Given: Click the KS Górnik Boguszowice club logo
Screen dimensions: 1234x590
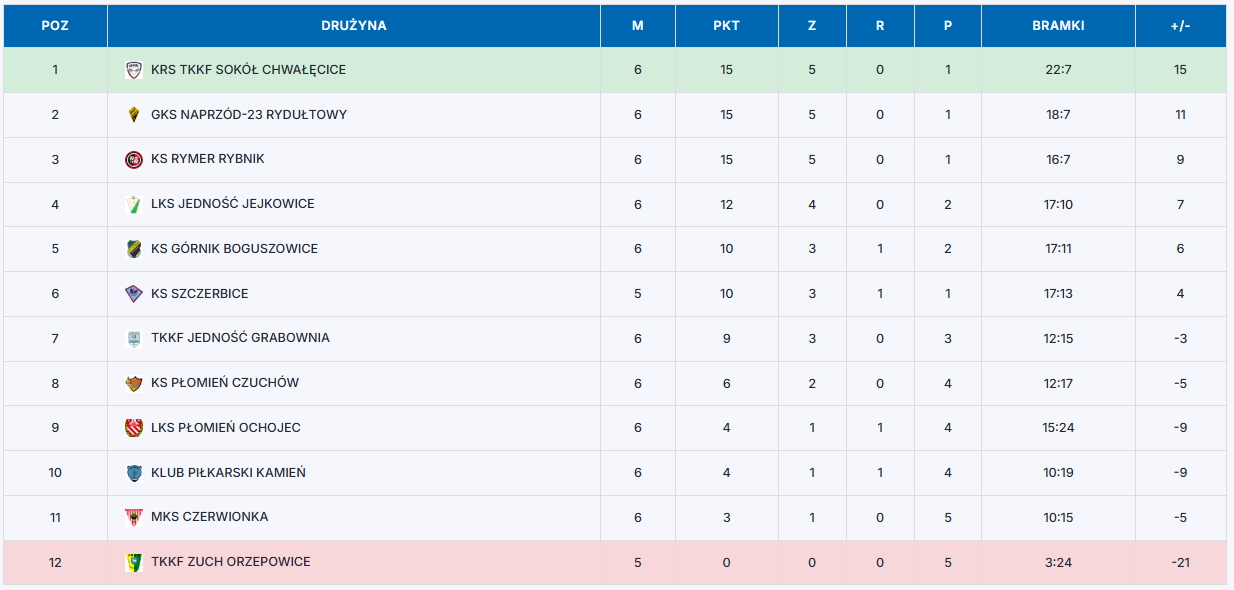Looking at the screenshot, I should 134,249.
